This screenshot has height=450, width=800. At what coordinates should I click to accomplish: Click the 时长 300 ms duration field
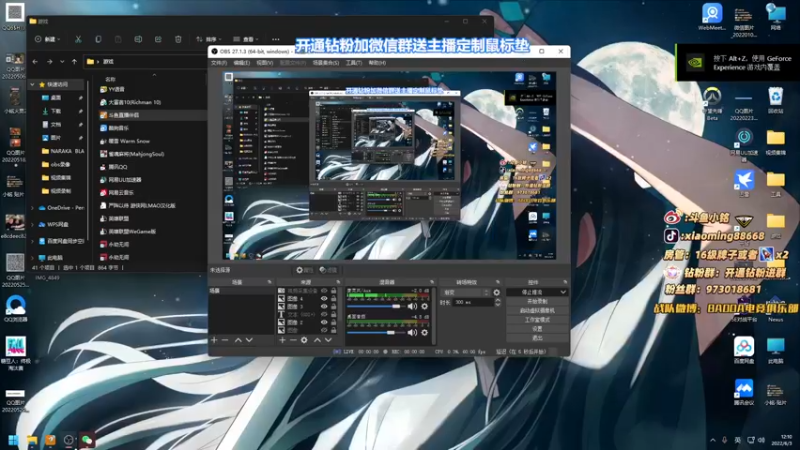(x=473, y=303)
